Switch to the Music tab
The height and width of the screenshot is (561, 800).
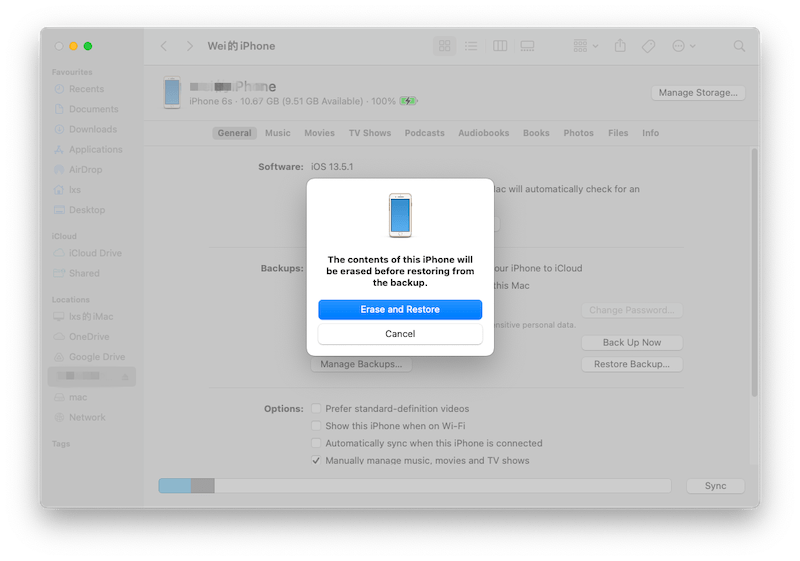point(278,133)
